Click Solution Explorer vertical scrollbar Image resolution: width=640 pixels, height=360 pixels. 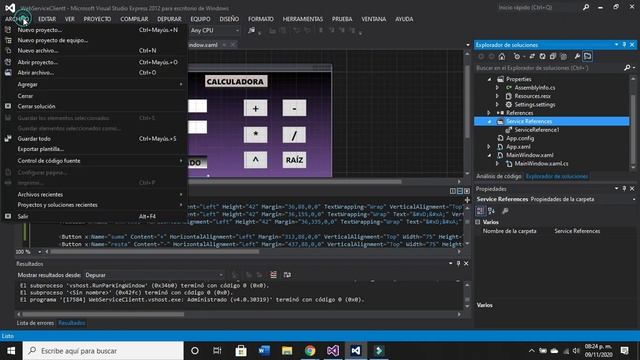(633, 129)
